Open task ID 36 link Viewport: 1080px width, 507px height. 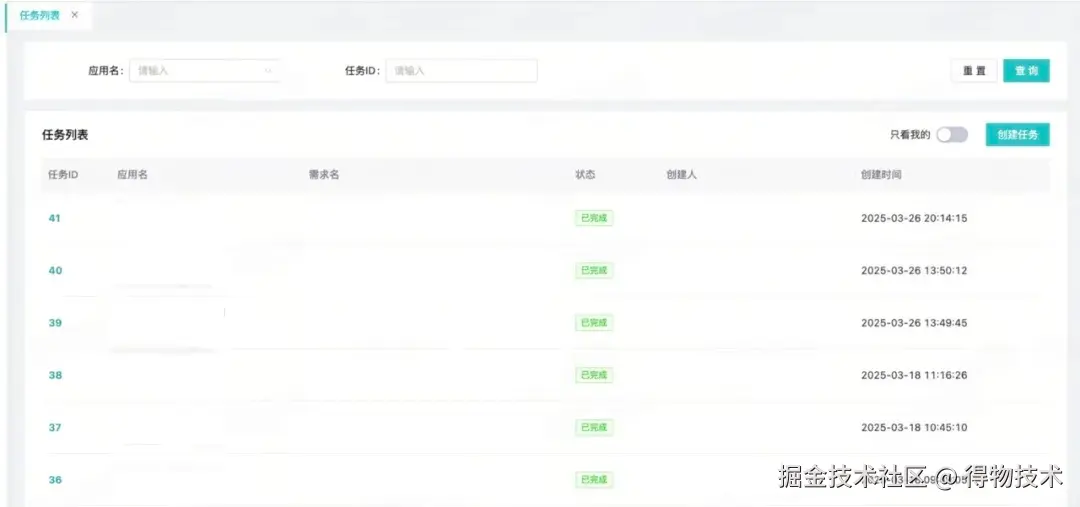pos(55,480)
